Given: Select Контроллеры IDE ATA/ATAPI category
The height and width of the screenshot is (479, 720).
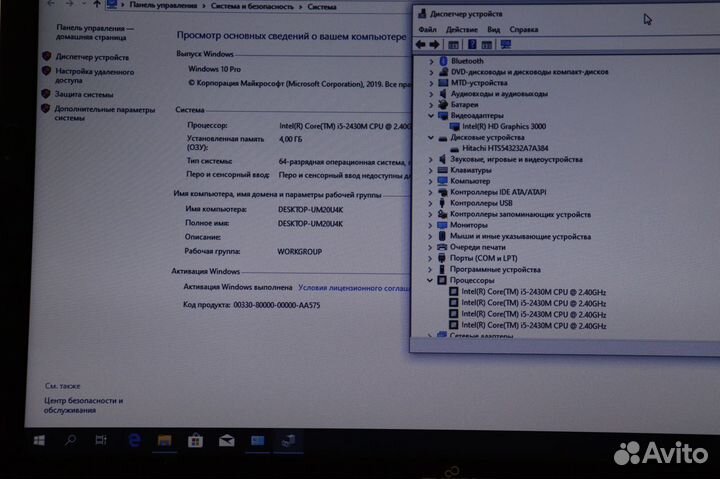Looking at the screenshot, I should click(498, 192).
